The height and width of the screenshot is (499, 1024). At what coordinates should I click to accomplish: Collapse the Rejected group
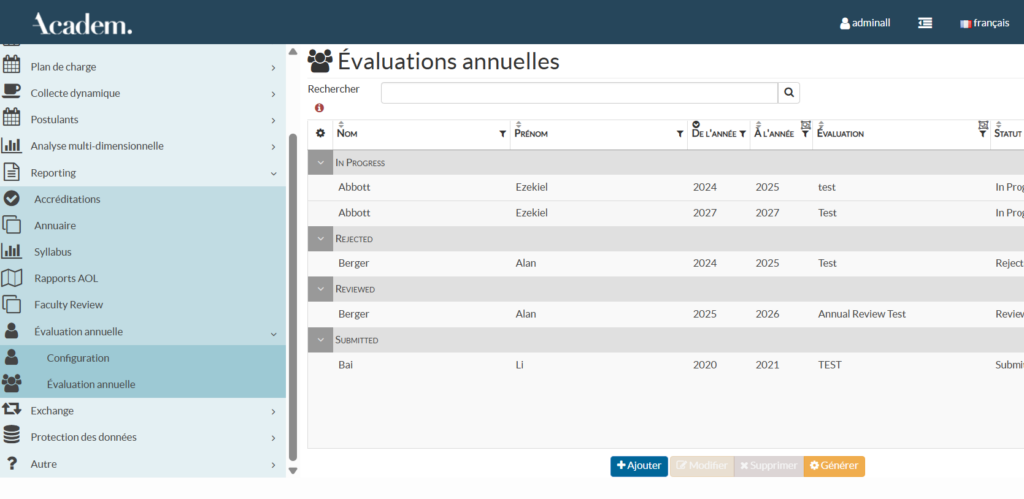321,239
